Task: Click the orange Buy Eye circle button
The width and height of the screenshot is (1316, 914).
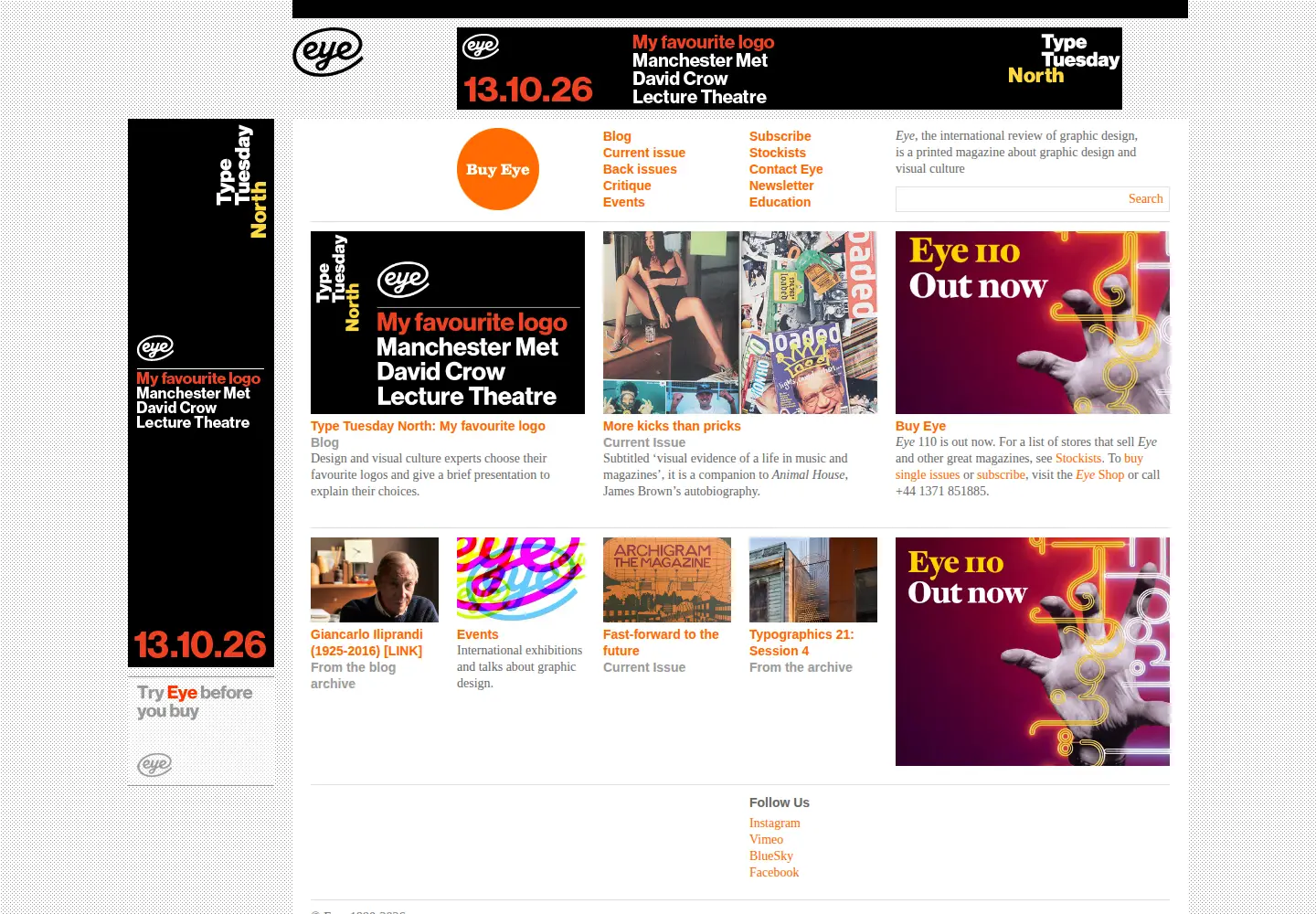Action: [x=498, y=169]
